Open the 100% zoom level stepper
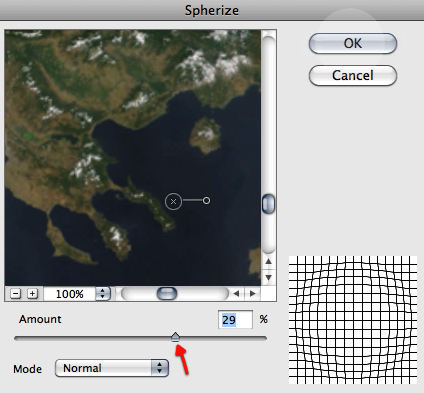Image resolution: width=424 pixels, height=393 pixels. pos(103,294)
